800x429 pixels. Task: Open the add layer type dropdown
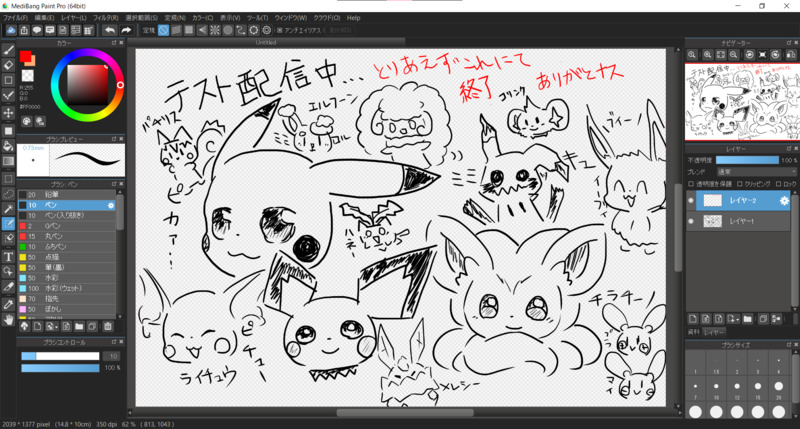pyautogui.click(x=734, y=319)
